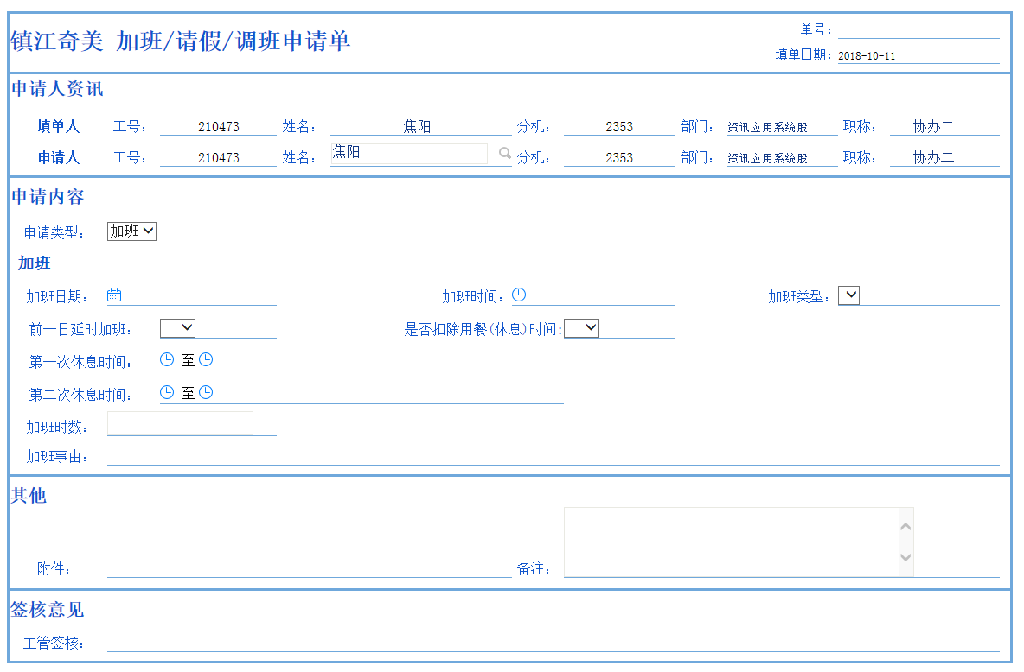Click 职称 协办二 in the 填单人 row
The height and width of the screenshot is (672, 1024).
pos(933,127)
